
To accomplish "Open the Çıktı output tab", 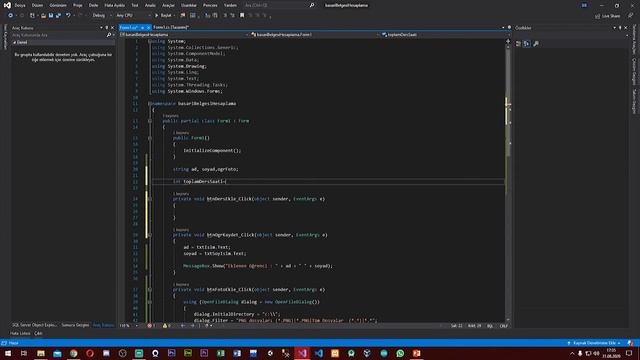I will (x=38, y=333).
